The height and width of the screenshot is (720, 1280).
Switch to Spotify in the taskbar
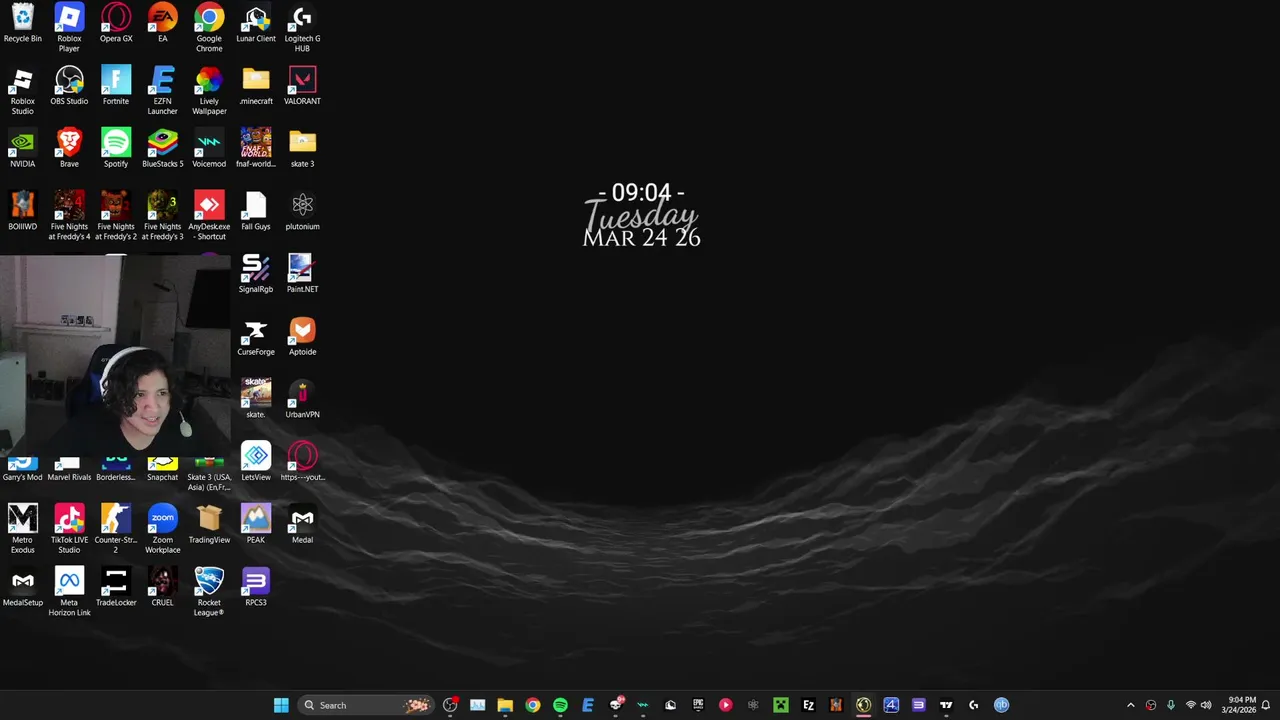[x=560, y=705]
